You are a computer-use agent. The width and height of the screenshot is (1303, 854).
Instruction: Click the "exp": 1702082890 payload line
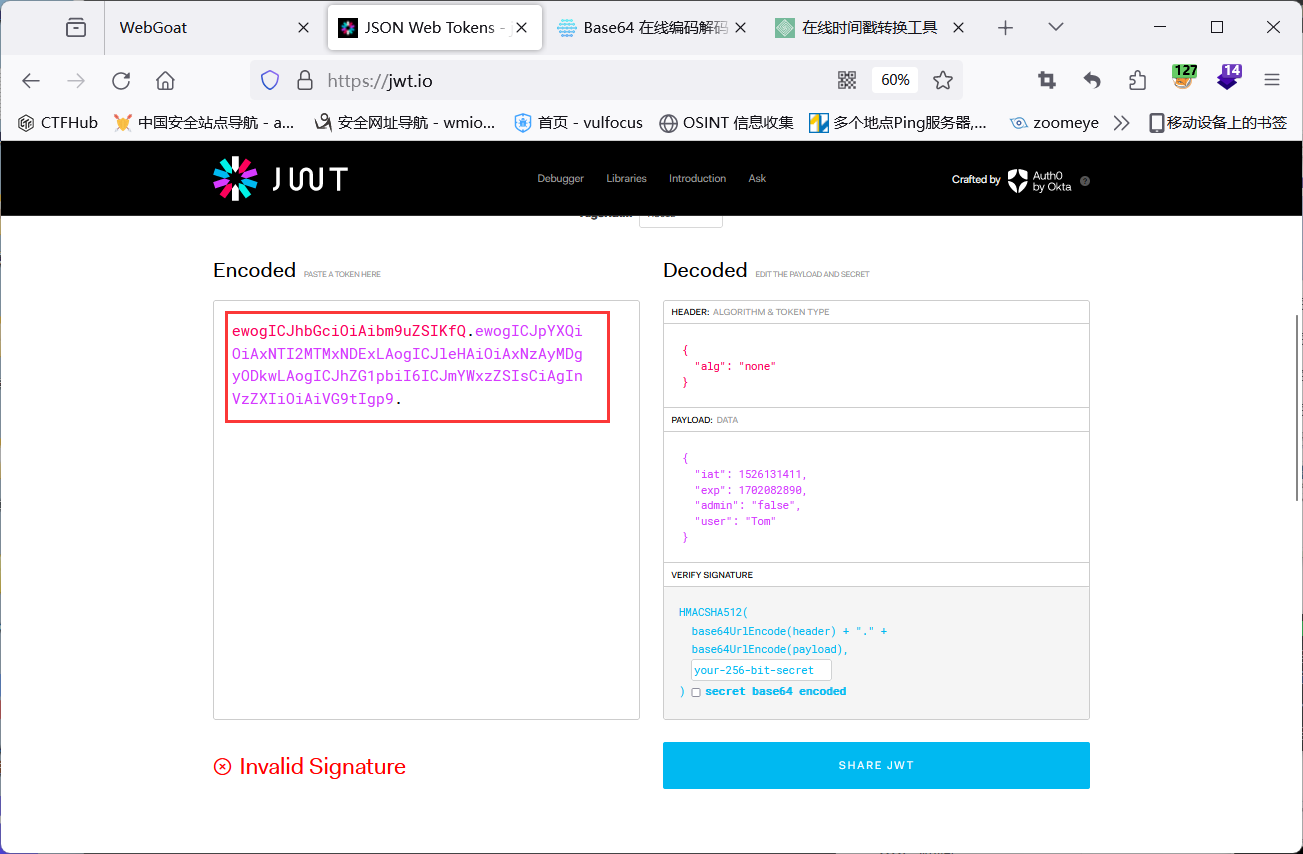click(x=750, y=490)
